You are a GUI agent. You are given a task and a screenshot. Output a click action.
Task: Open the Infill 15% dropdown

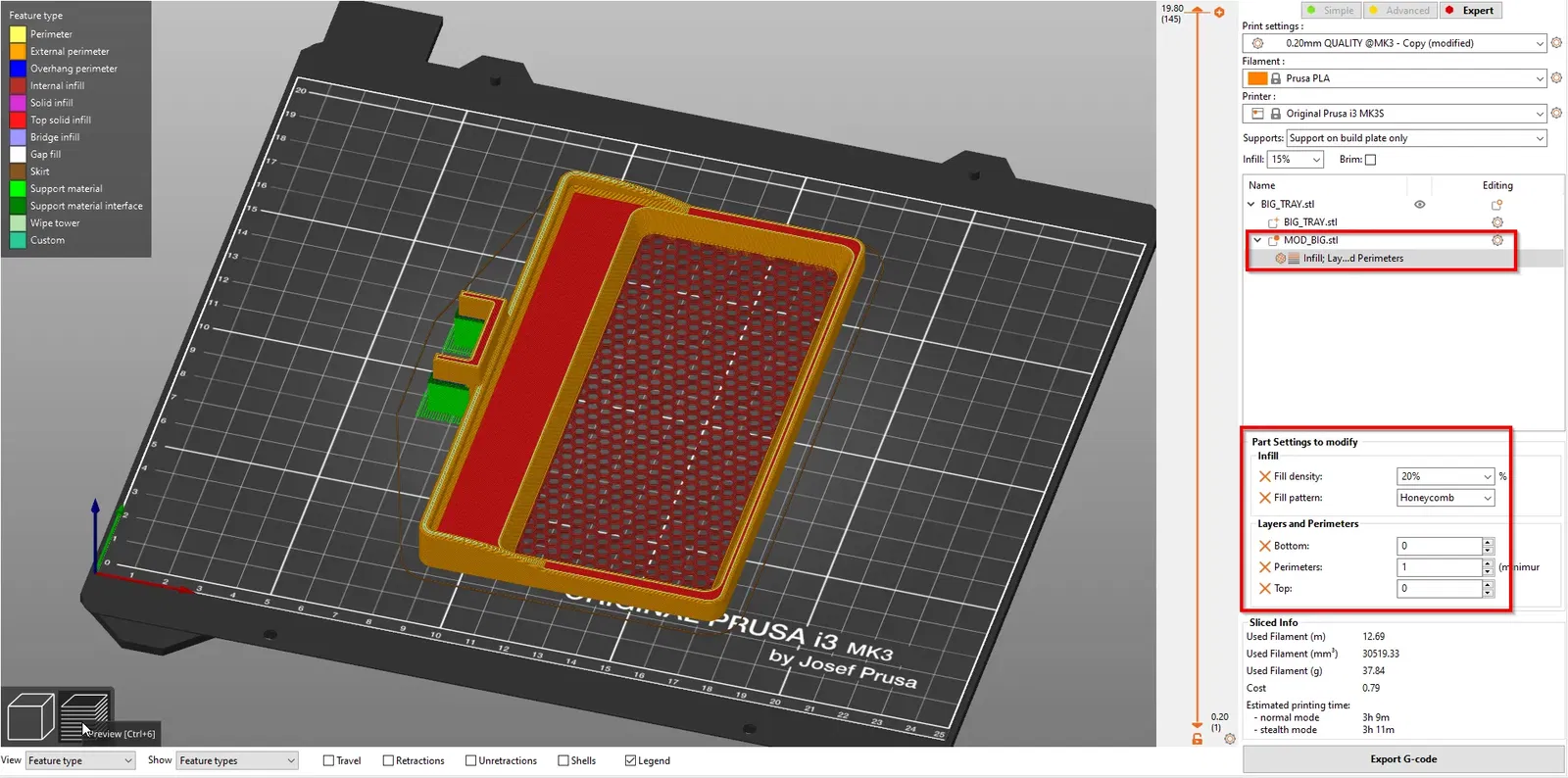(1296, 160)
